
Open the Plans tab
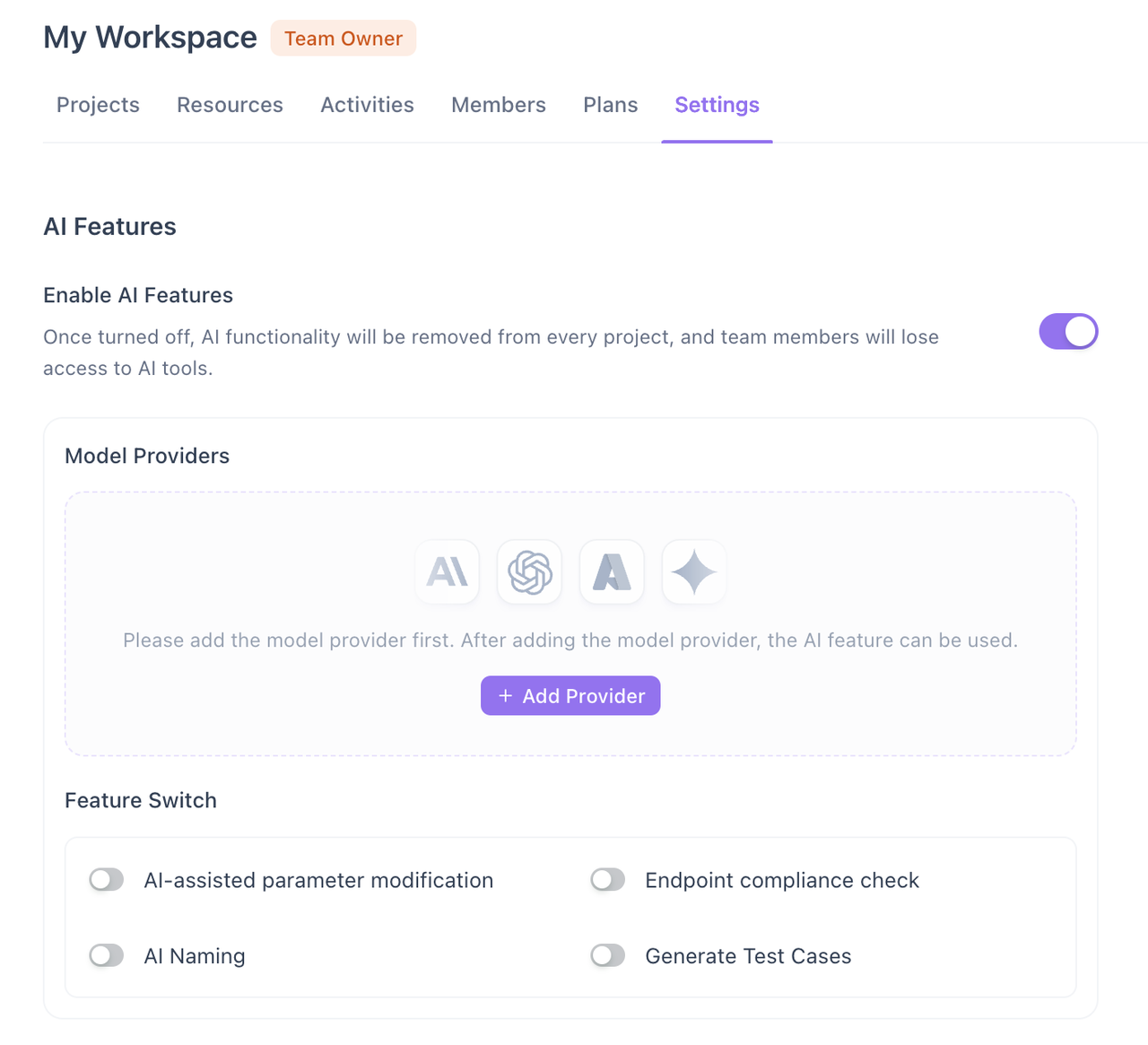(610, 105)
